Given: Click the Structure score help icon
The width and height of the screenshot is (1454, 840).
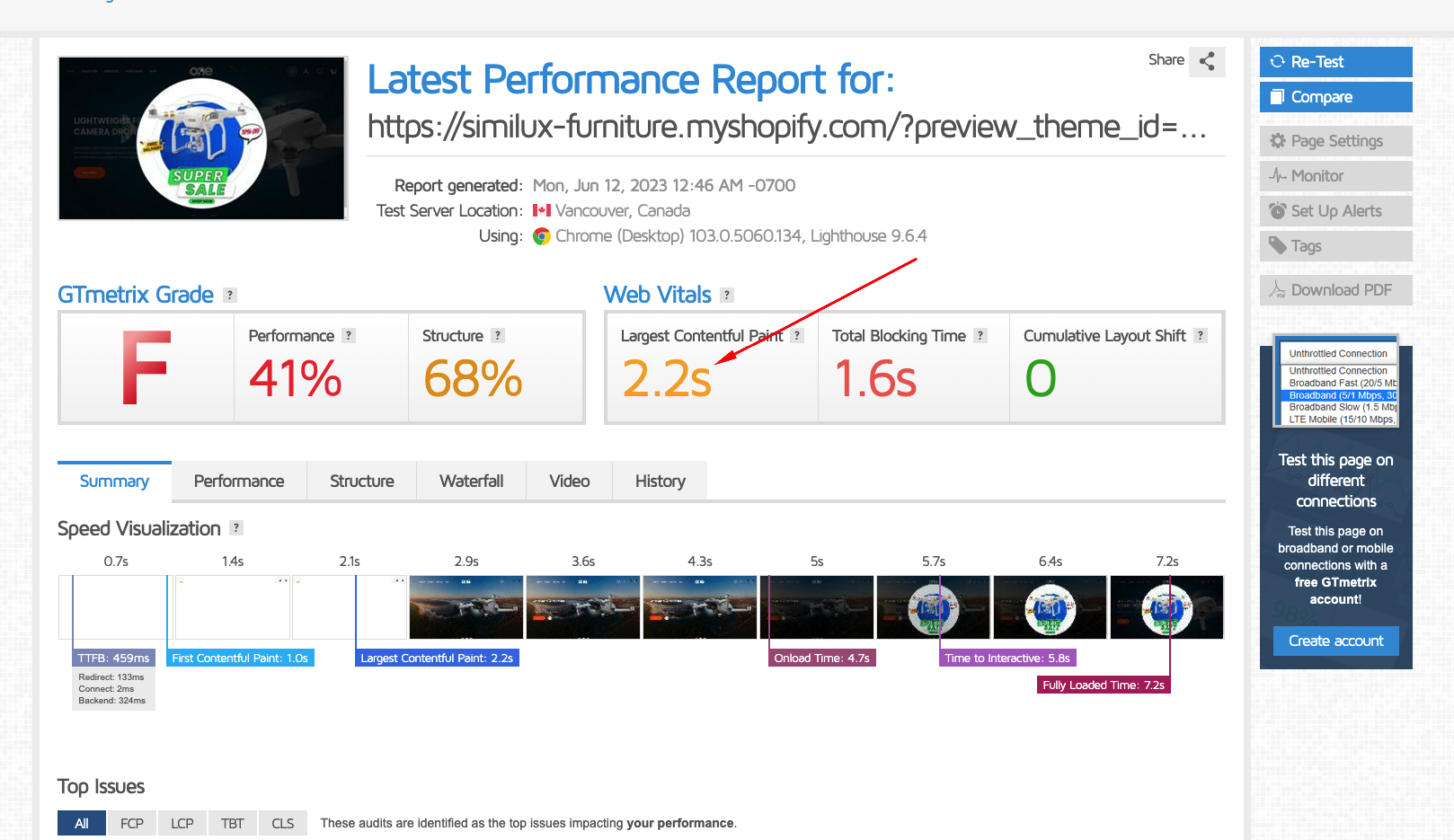Looking at the screenshot, I should [x=498, y=335].
